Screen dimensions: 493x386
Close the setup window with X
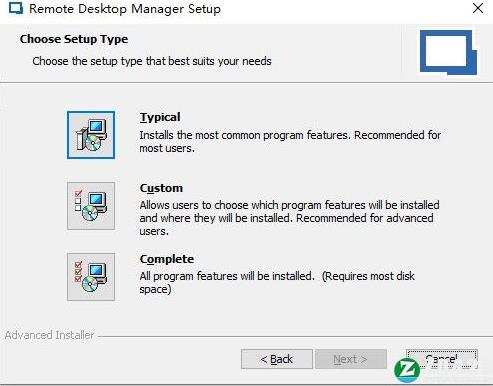coord(478,8)
